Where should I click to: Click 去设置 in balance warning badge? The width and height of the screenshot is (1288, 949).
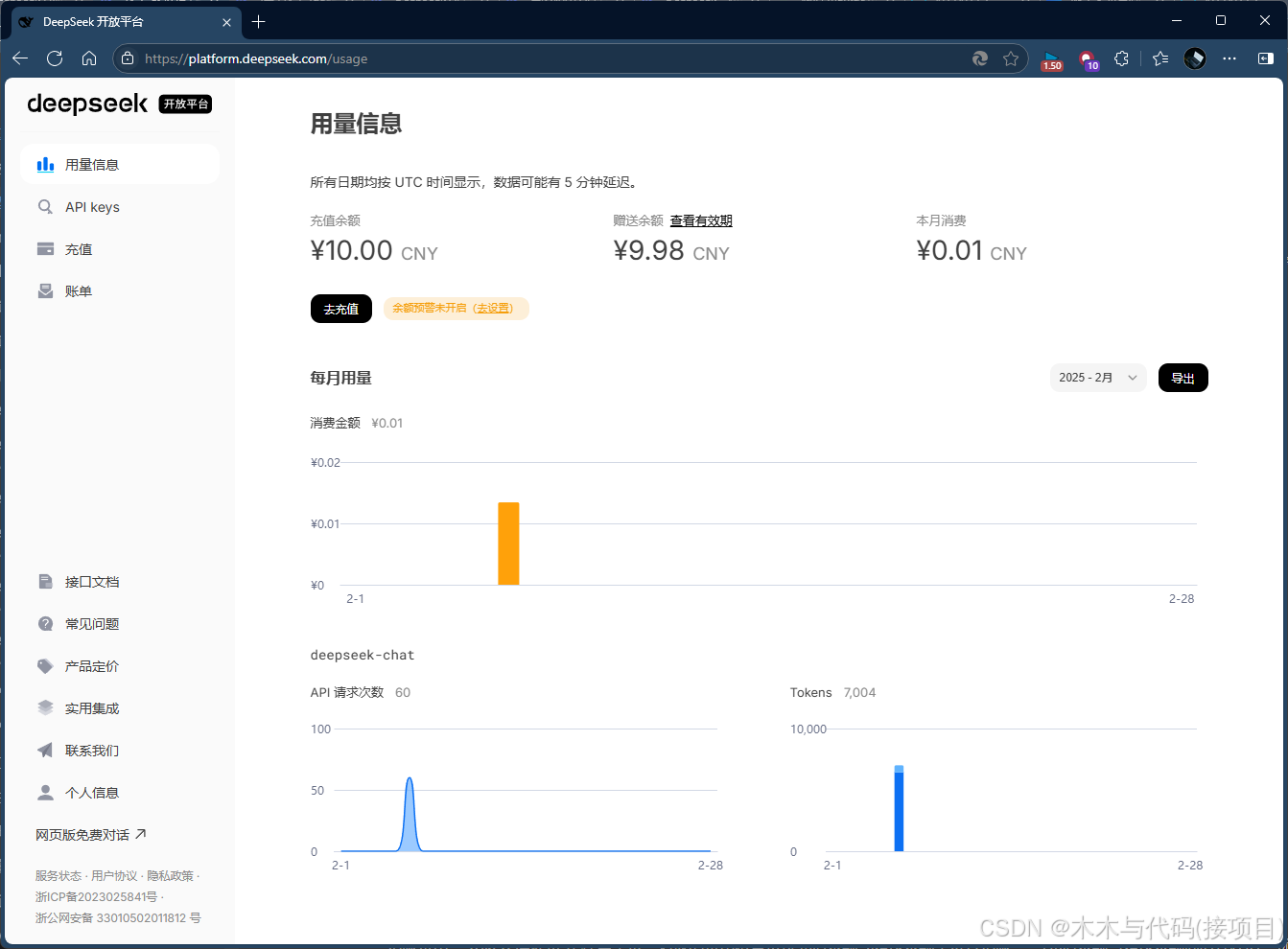(493, 309)
